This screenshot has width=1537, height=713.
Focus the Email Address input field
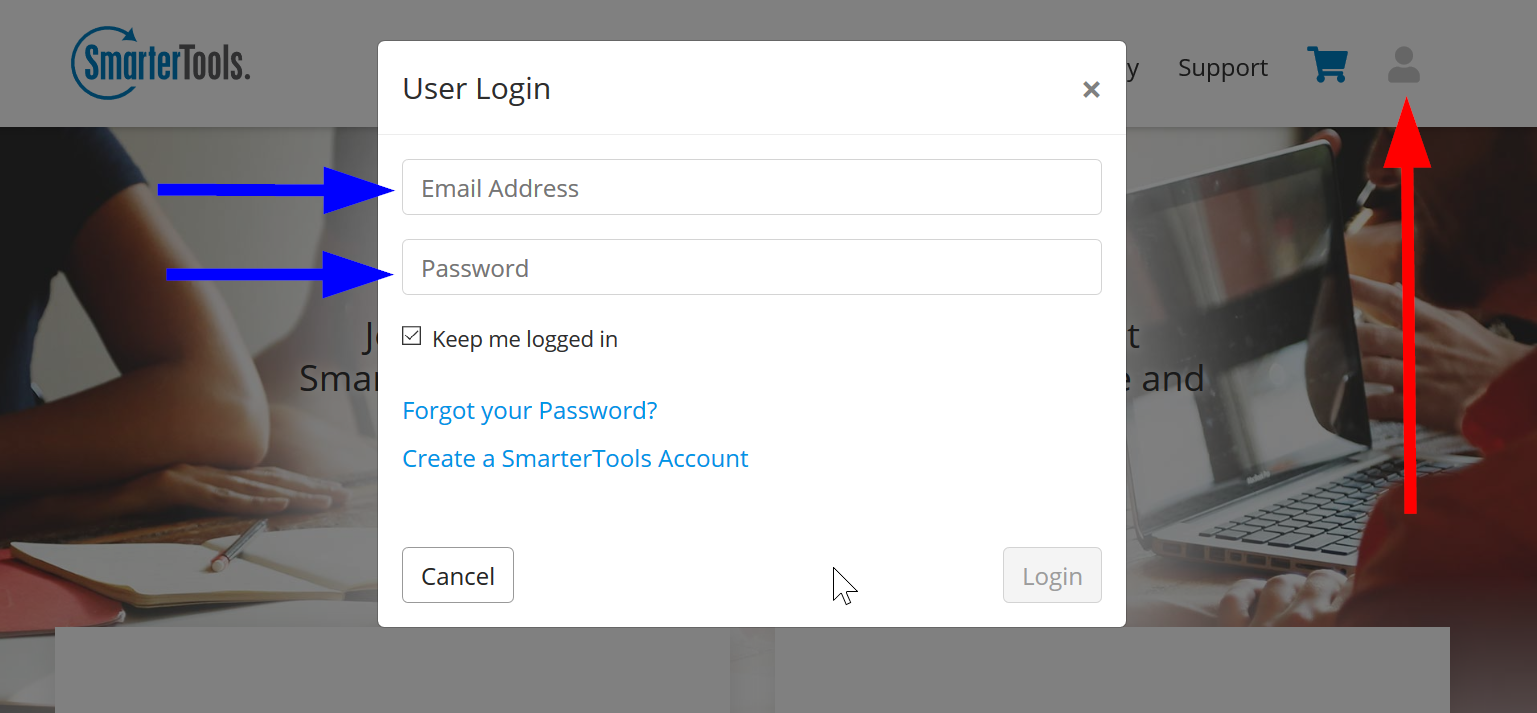click(752, 187)
